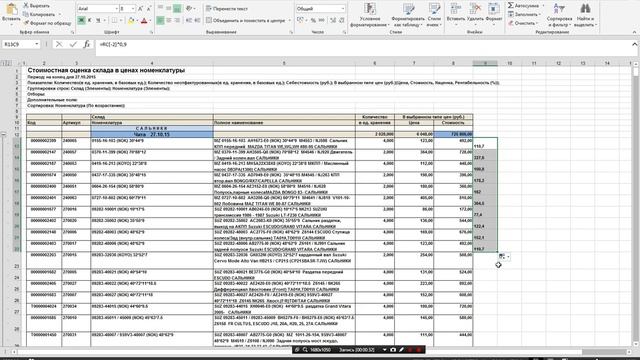The image size is (640, 360).
Task: Open Cell Styles (Стили ячеек)
Action: (434, 15)
